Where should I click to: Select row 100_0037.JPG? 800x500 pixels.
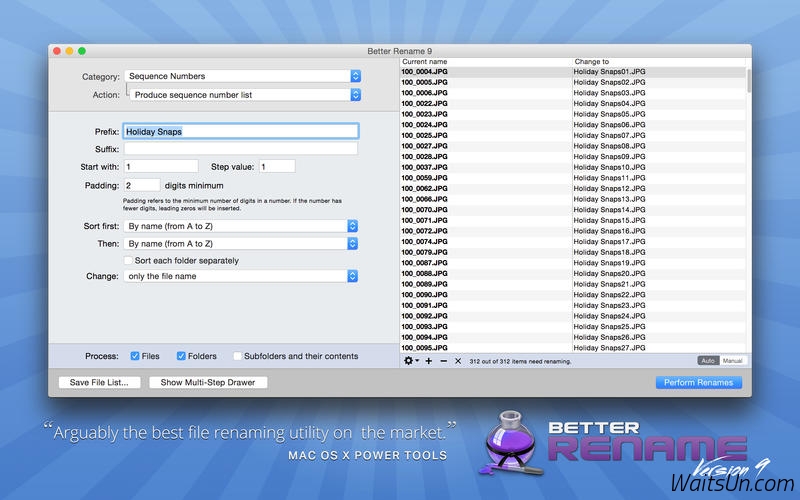pos(572,167)
